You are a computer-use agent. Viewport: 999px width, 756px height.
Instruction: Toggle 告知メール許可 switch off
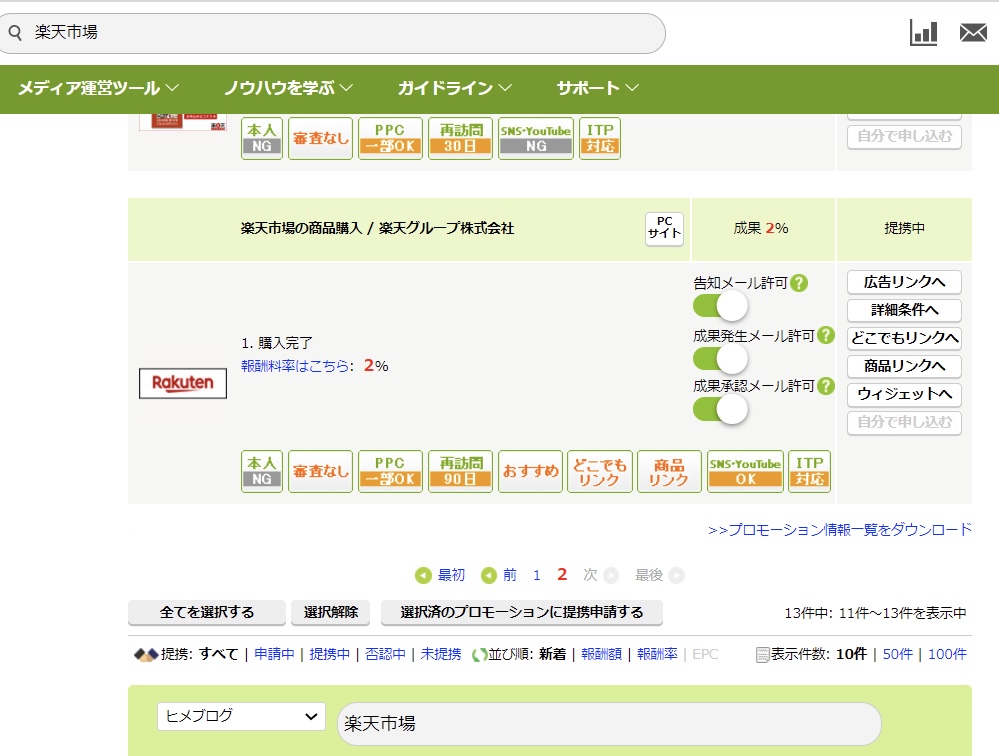[x=720, y=306]
